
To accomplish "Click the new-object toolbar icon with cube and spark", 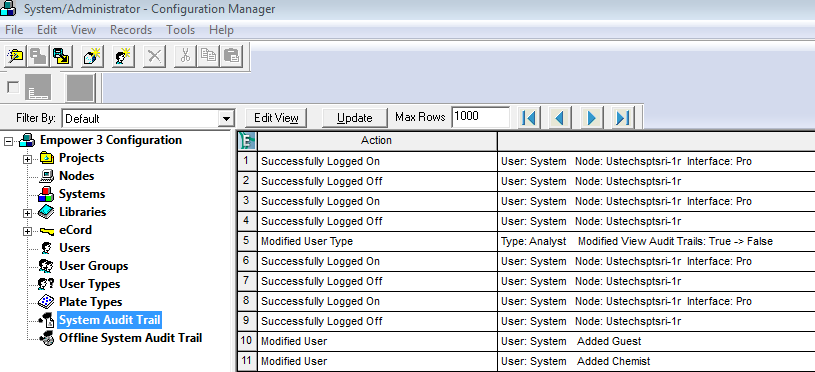I will pos(93,56).
